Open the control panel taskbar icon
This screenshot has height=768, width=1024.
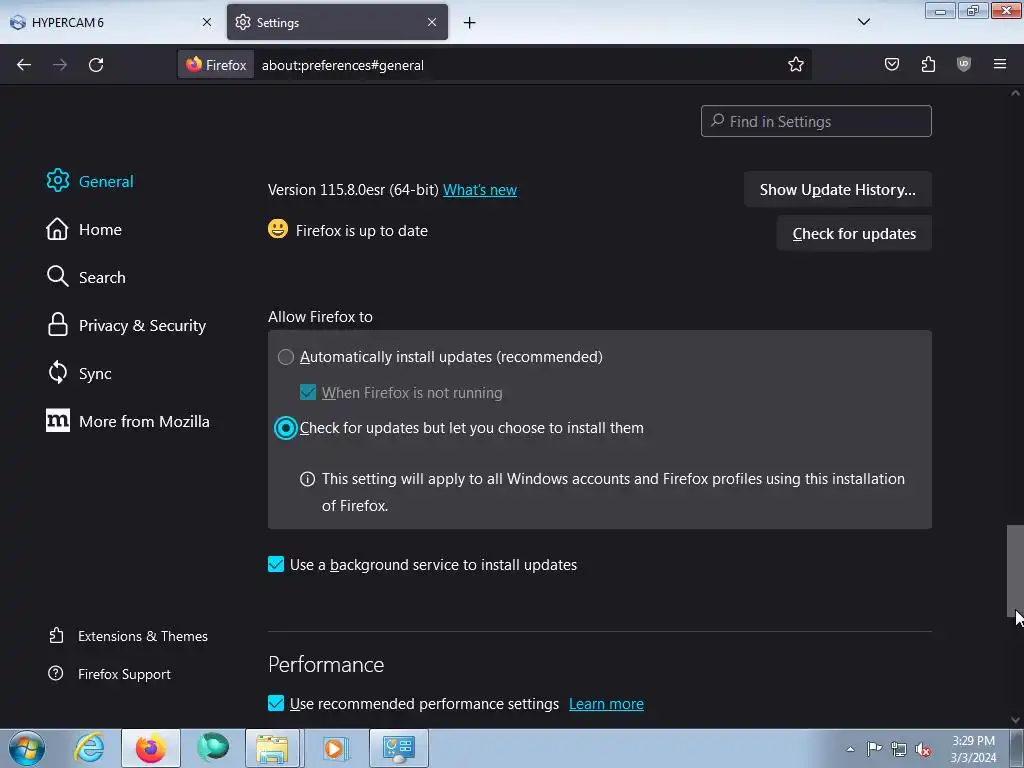pyautogui.click(x=399, y=748)
